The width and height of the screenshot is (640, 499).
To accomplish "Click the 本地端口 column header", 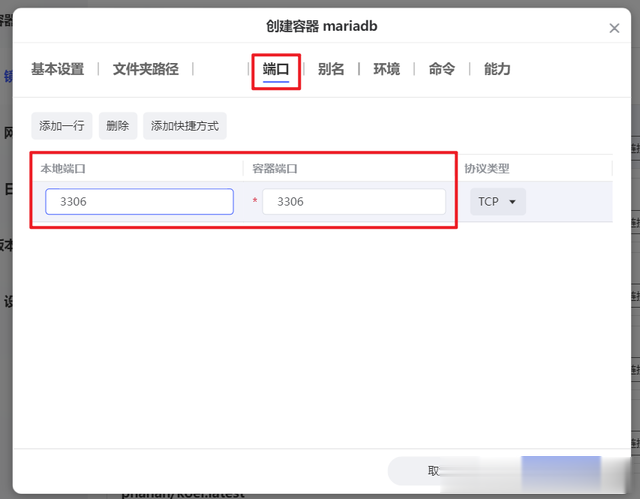I will [x=63, y=169].
